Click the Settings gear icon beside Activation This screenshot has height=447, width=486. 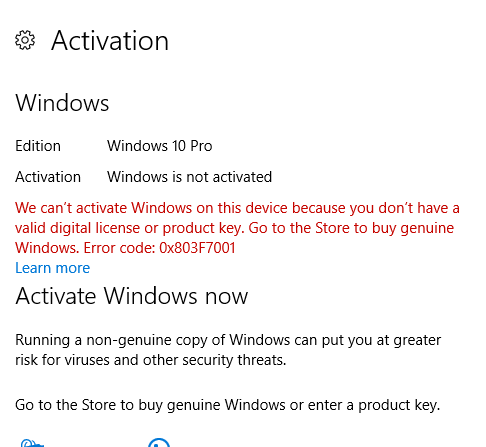pos(25,40)
